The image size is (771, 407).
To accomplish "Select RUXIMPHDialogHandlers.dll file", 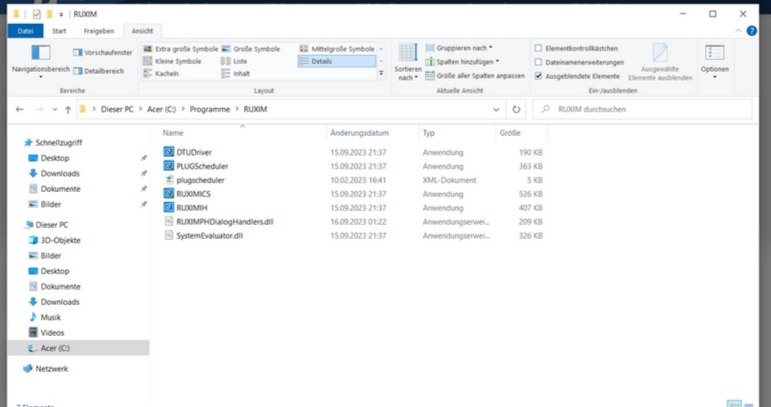I will pos(225,222).
